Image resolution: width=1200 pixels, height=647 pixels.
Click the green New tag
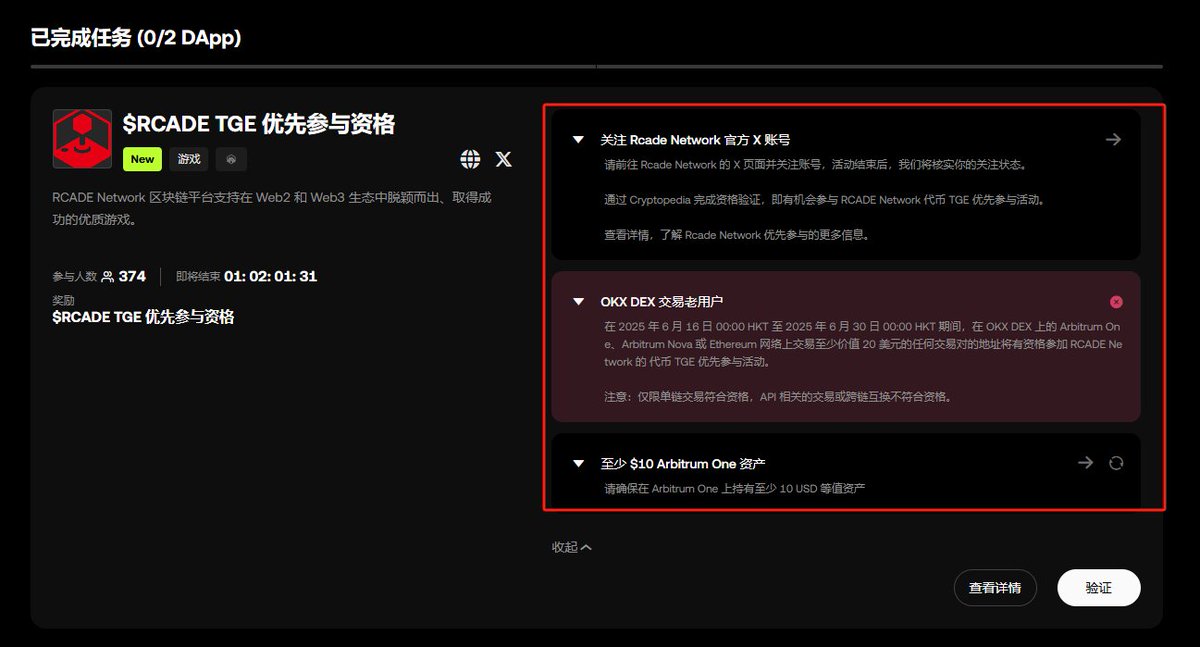(x=143, y=159)
